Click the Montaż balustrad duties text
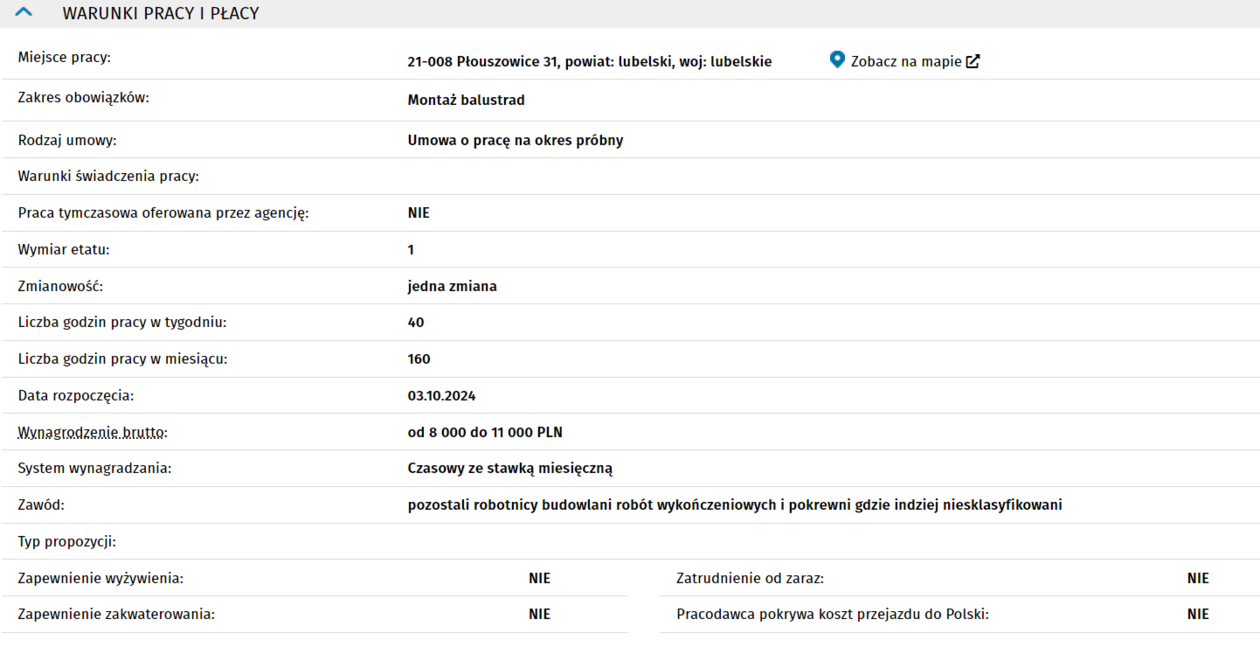The width and height of the screenshot is (1260, 661). click(466, 100)
